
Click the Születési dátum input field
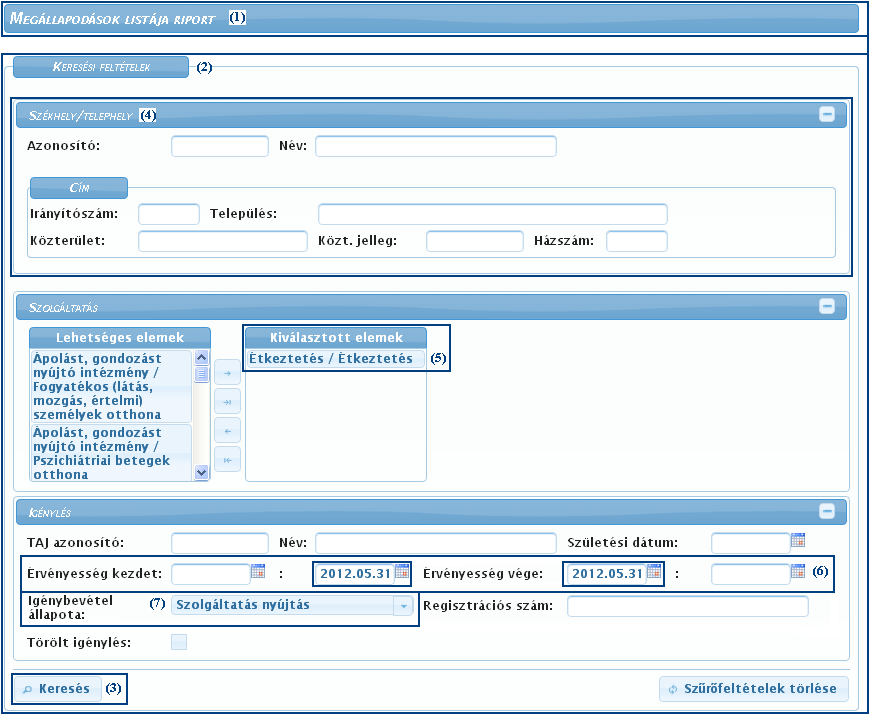(x=751, y=543)
